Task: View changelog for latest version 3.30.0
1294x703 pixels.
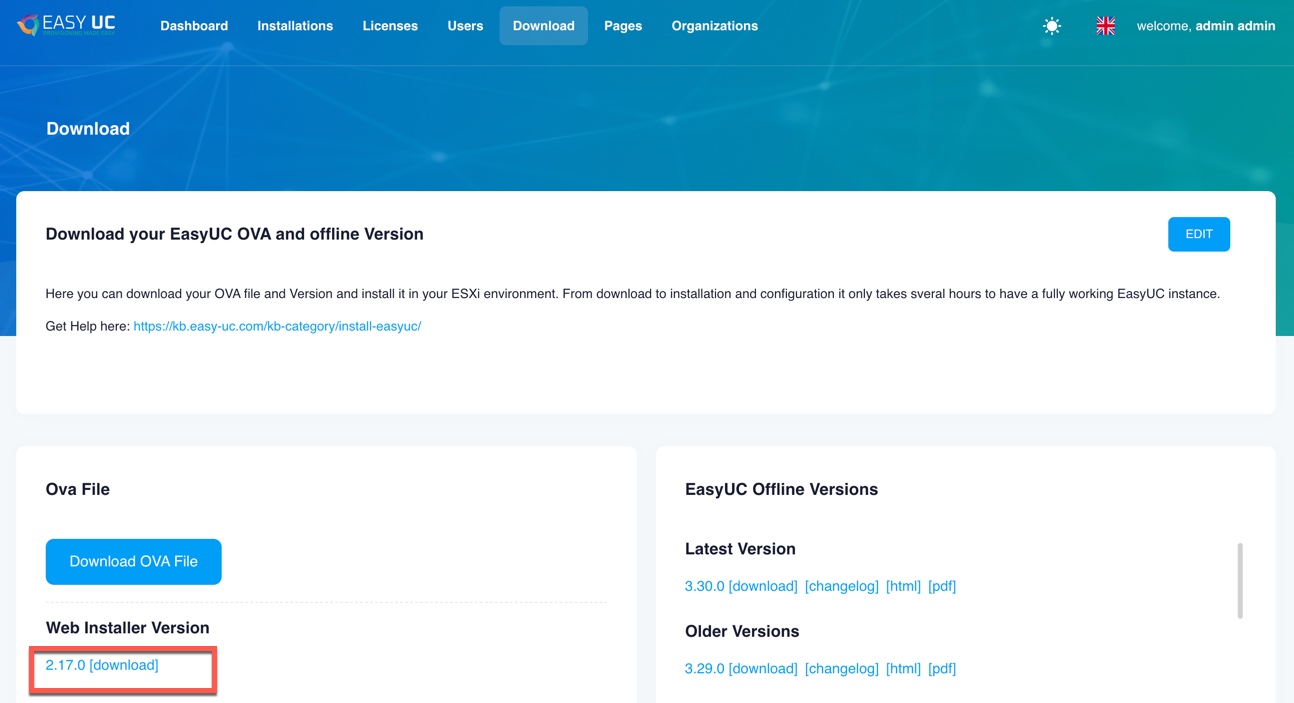Action: 841,586
